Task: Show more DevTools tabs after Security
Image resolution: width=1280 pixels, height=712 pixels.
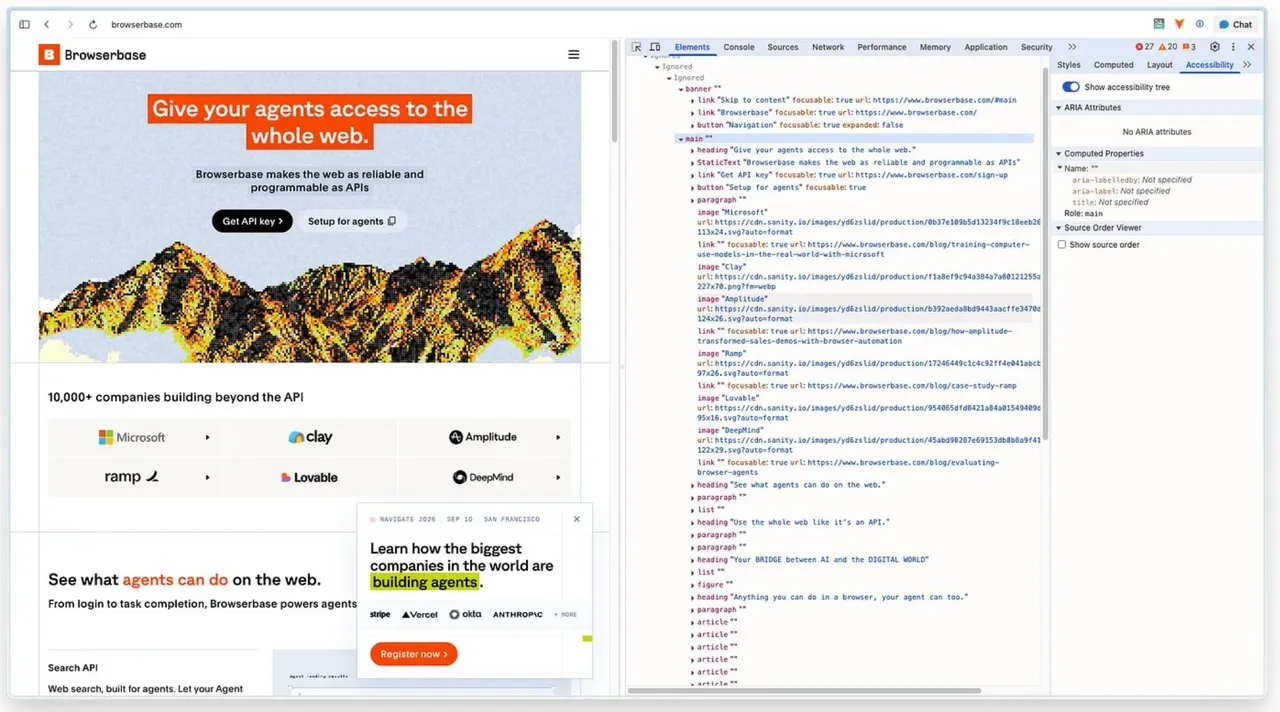Action: [x=1072, y=47]
